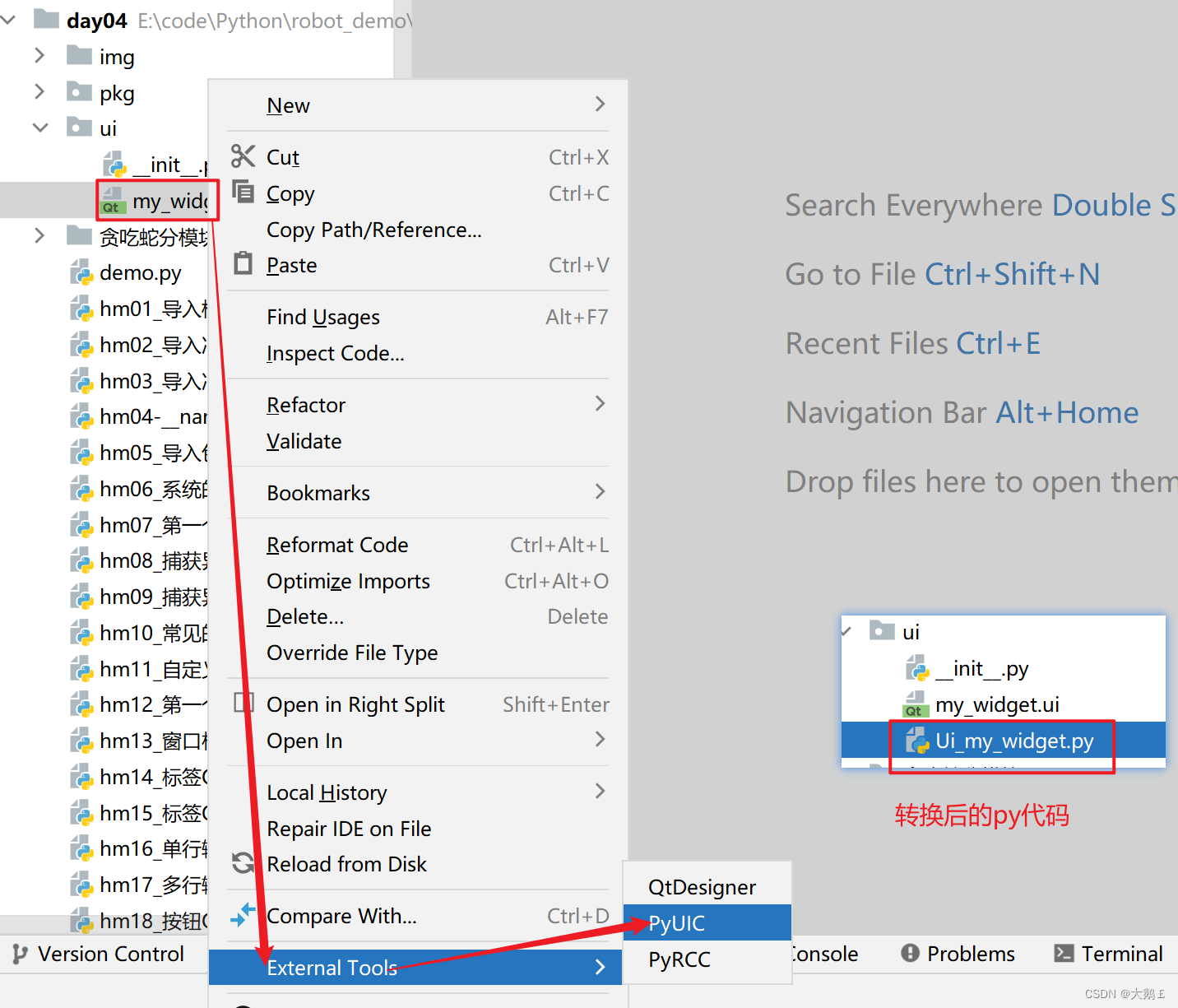
Task: Open the Open In submenu
Action: 418,741
